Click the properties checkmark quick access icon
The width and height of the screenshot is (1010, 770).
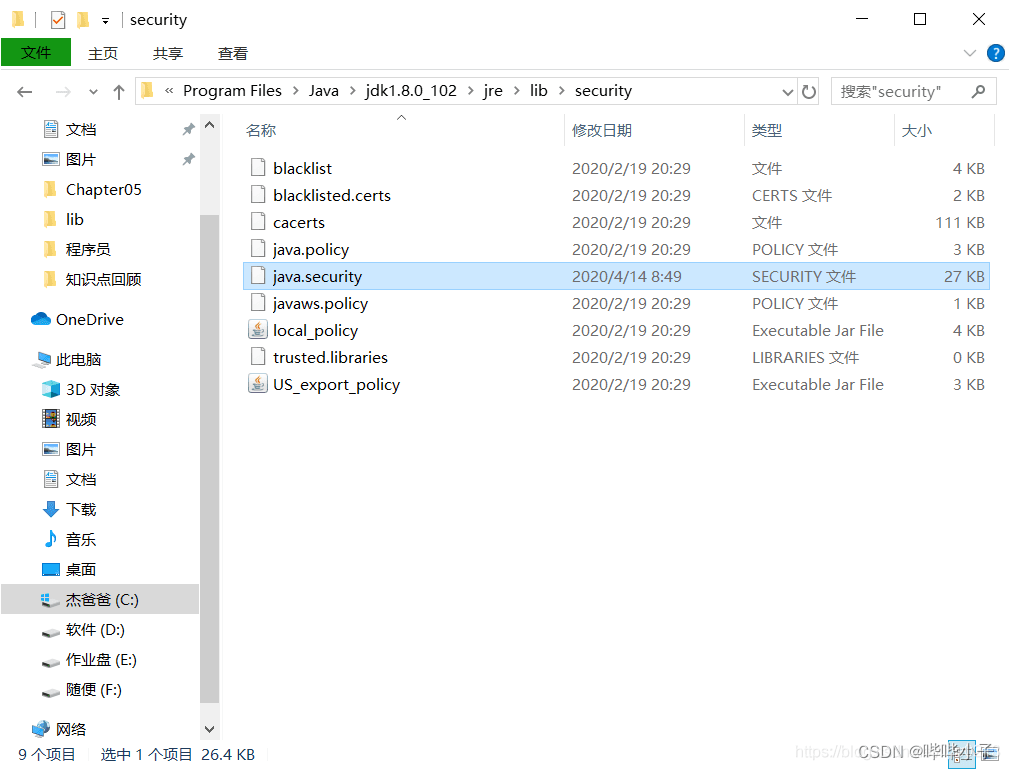point(58,20)
